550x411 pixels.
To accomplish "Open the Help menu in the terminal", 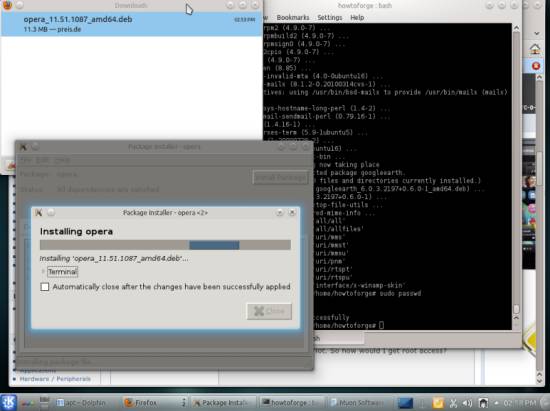I will coord(357,18).
